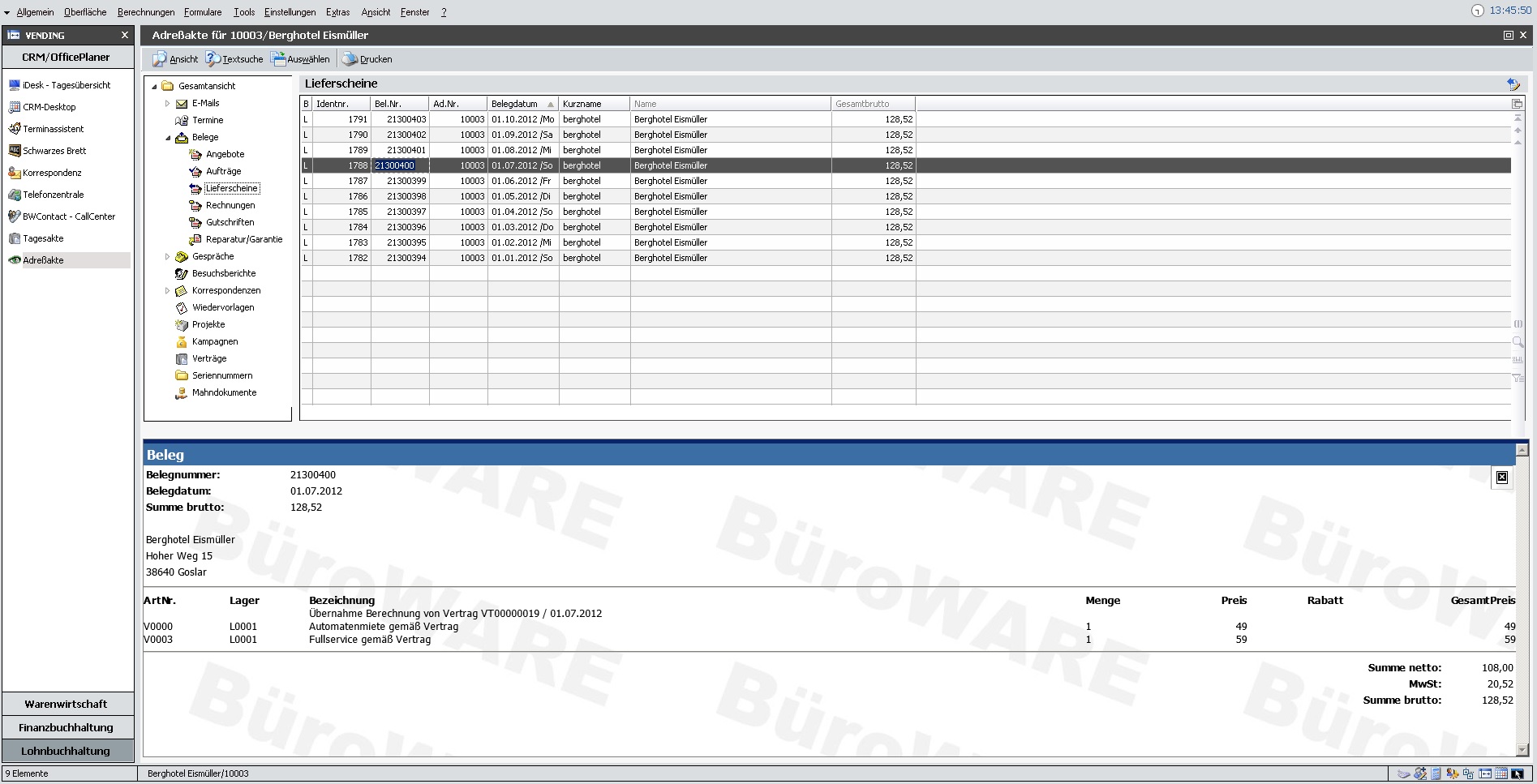Sort table by Gesamtbrutto column
Viewport: 1537px width, 784px height.
coord(874,104)
